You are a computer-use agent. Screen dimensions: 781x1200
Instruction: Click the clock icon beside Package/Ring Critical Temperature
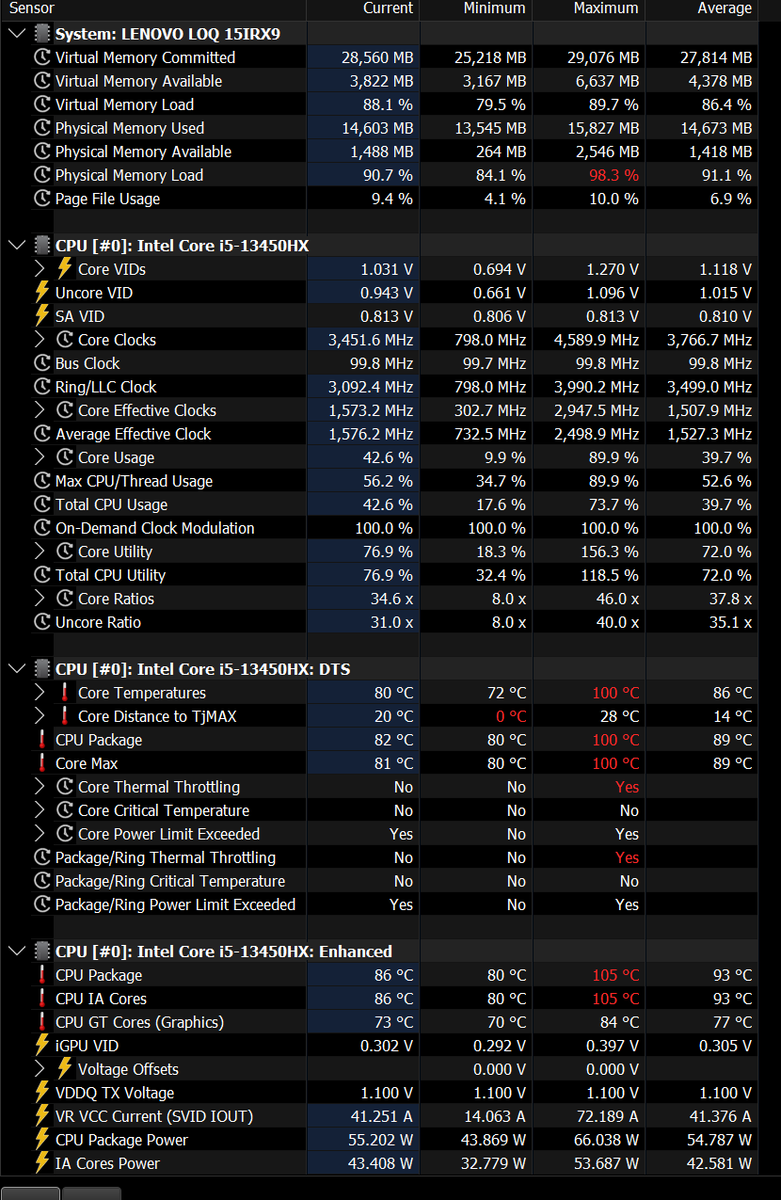[x=42, y=881]
